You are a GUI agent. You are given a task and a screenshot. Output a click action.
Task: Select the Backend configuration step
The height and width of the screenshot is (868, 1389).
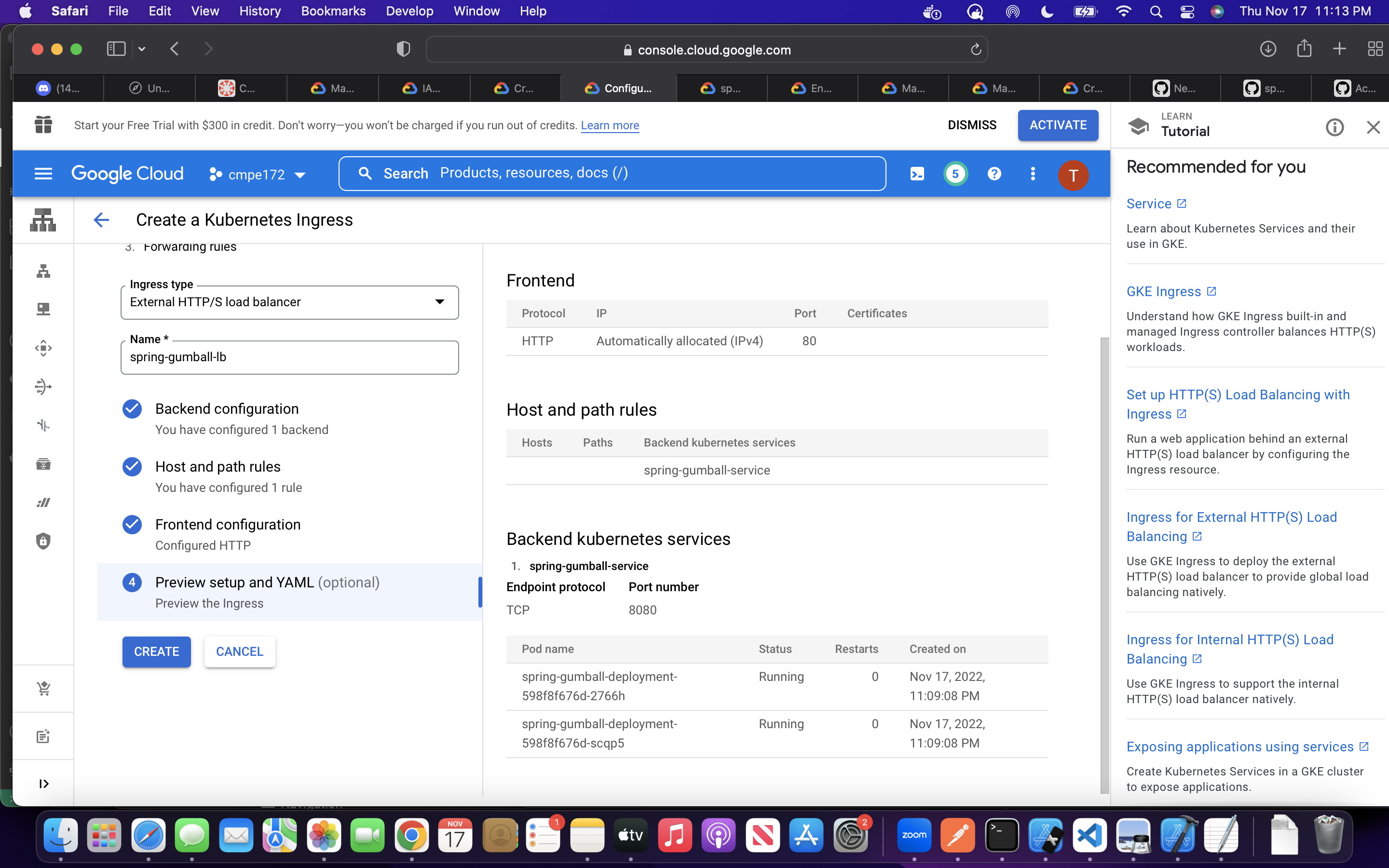pos(227,409)
